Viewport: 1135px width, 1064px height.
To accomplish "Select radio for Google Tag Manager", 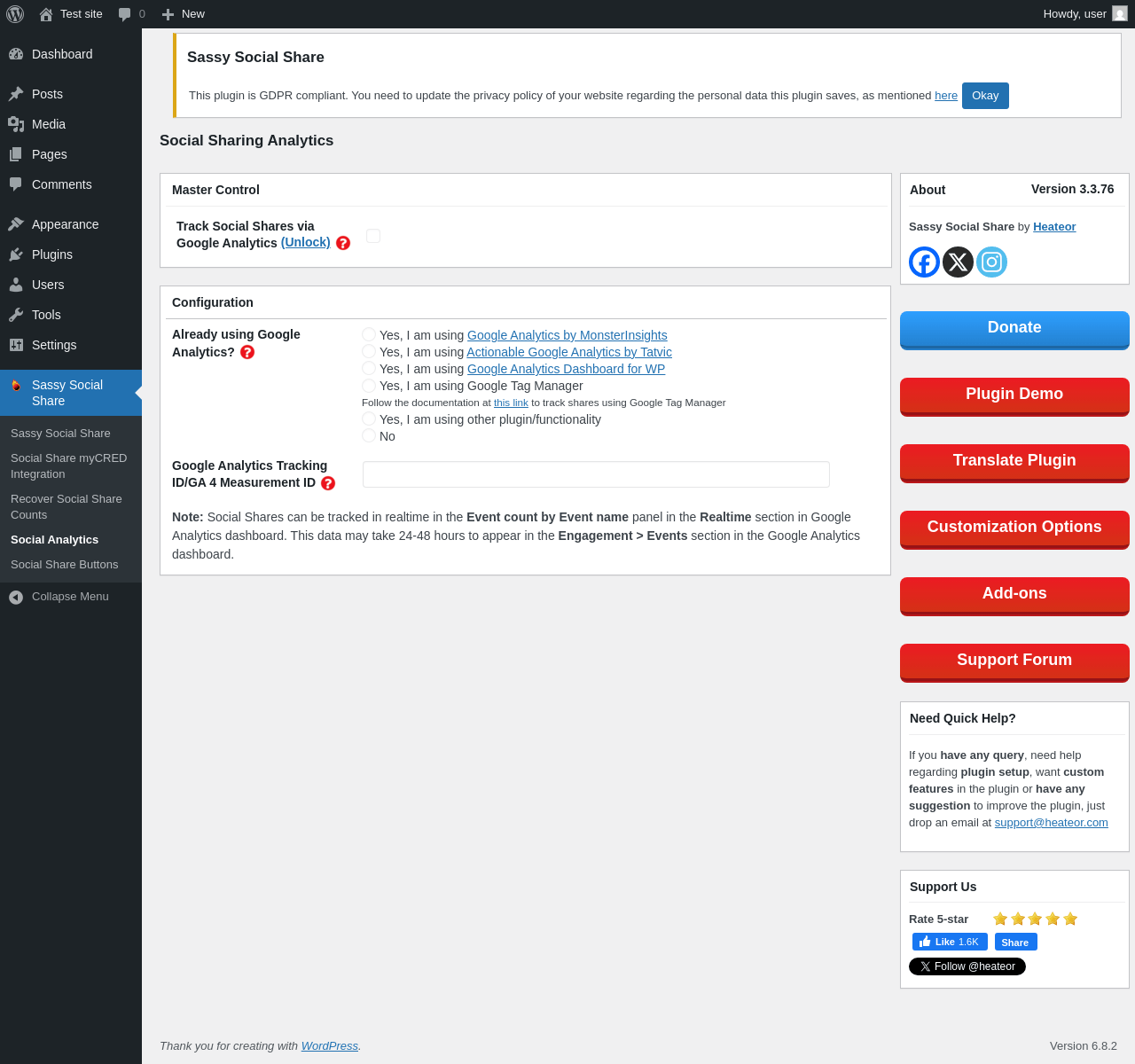I will 369,385.
